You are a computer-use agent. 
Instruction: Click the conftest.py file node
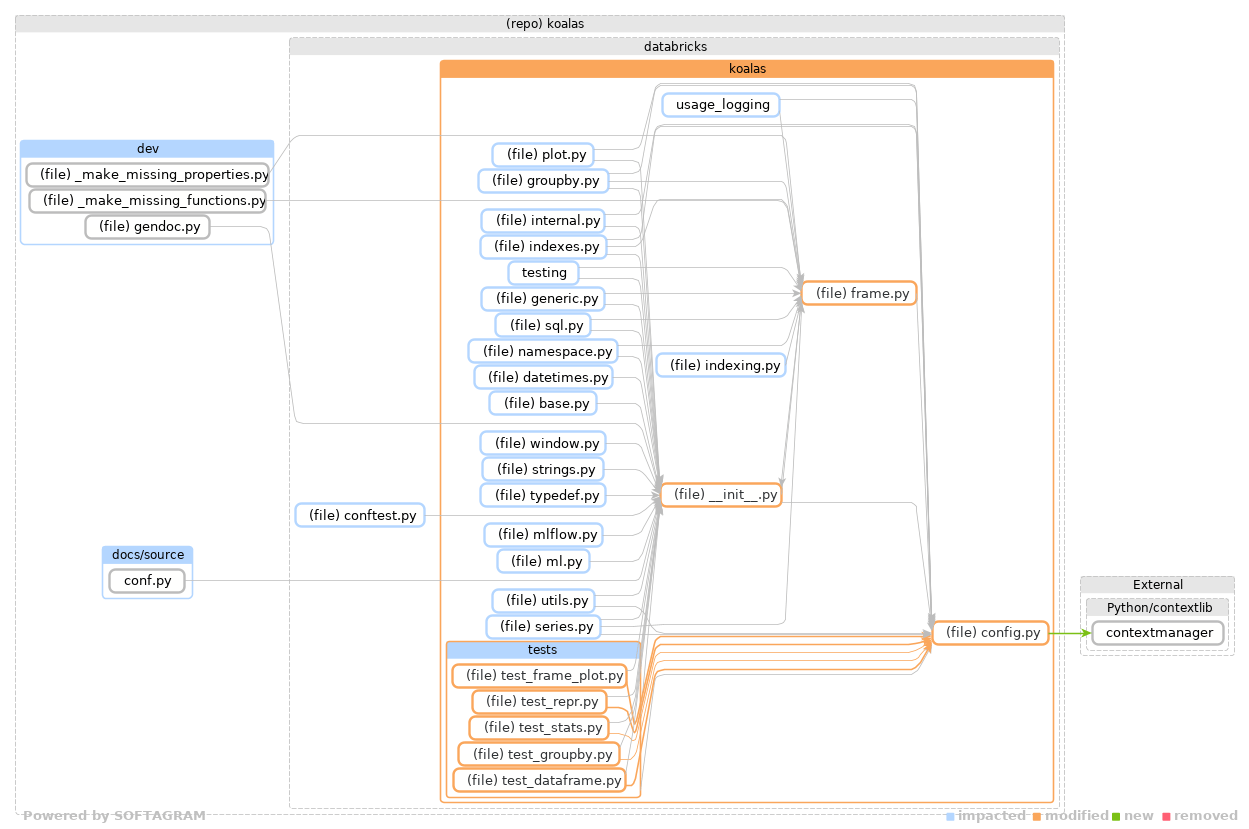359,515
